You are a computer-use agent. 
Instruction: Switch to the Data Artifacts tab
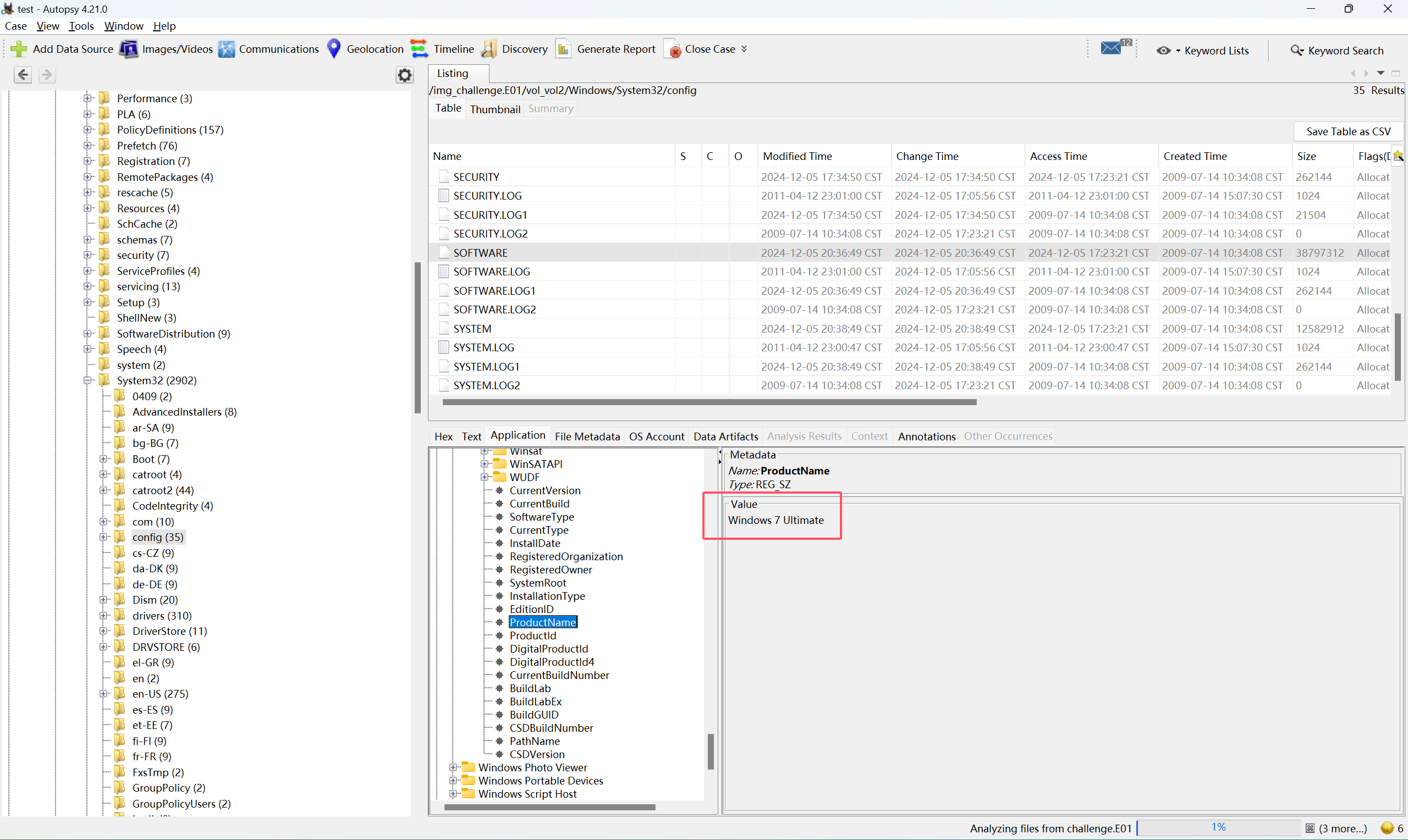[725, 436]
